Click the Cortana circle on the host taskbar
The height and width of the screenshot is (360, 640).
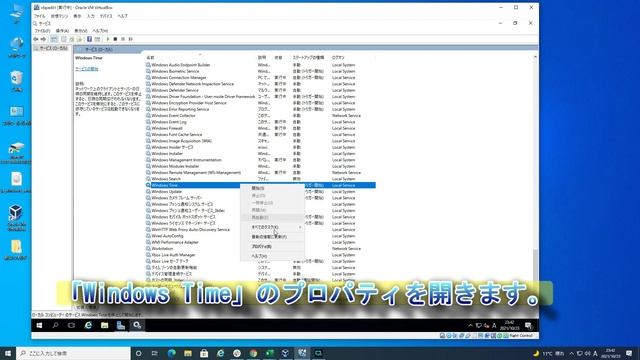click(138, 353)
